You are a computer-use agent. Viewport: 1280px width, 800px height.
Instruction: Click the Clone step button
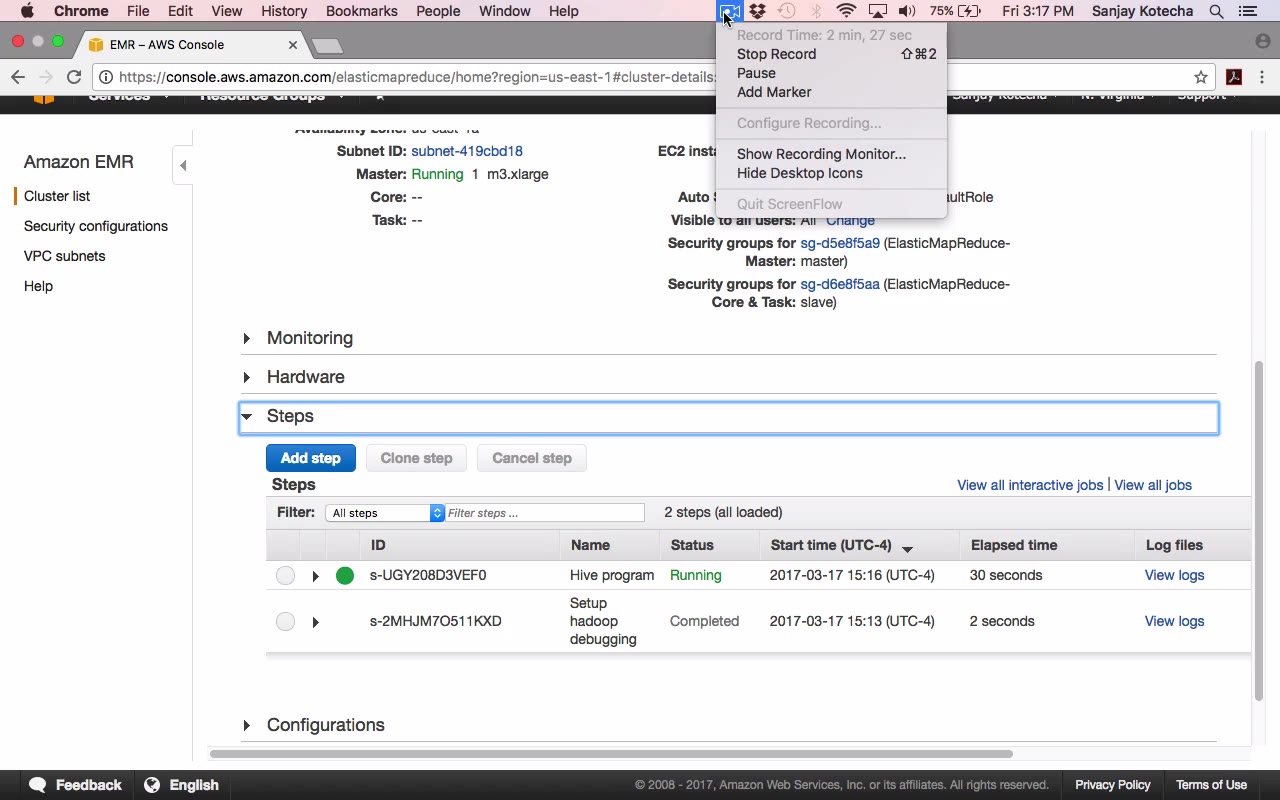coord(416,458)
